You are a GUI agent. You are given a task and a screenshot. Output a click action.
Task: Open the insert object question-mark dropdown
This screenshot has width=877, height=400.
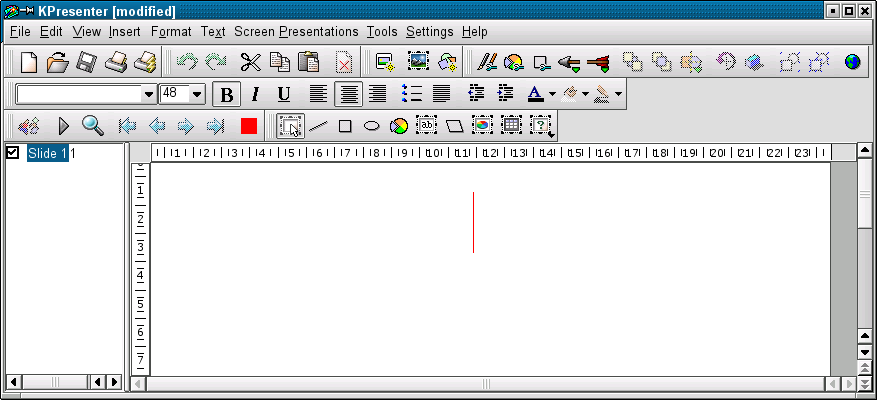click(x=541, y=126)
